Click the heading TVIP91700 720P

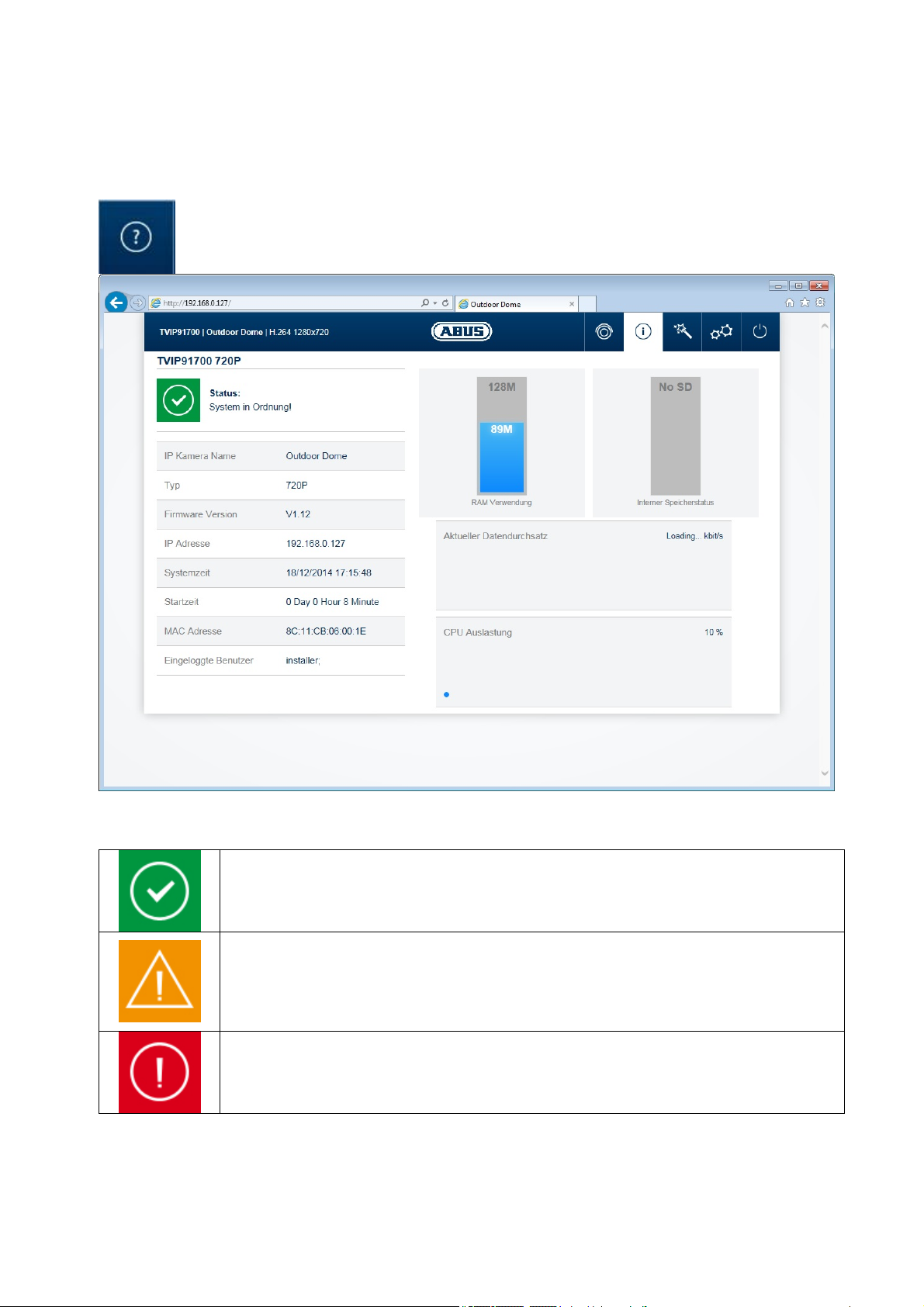pyautogui.click(x=199, y=361)
